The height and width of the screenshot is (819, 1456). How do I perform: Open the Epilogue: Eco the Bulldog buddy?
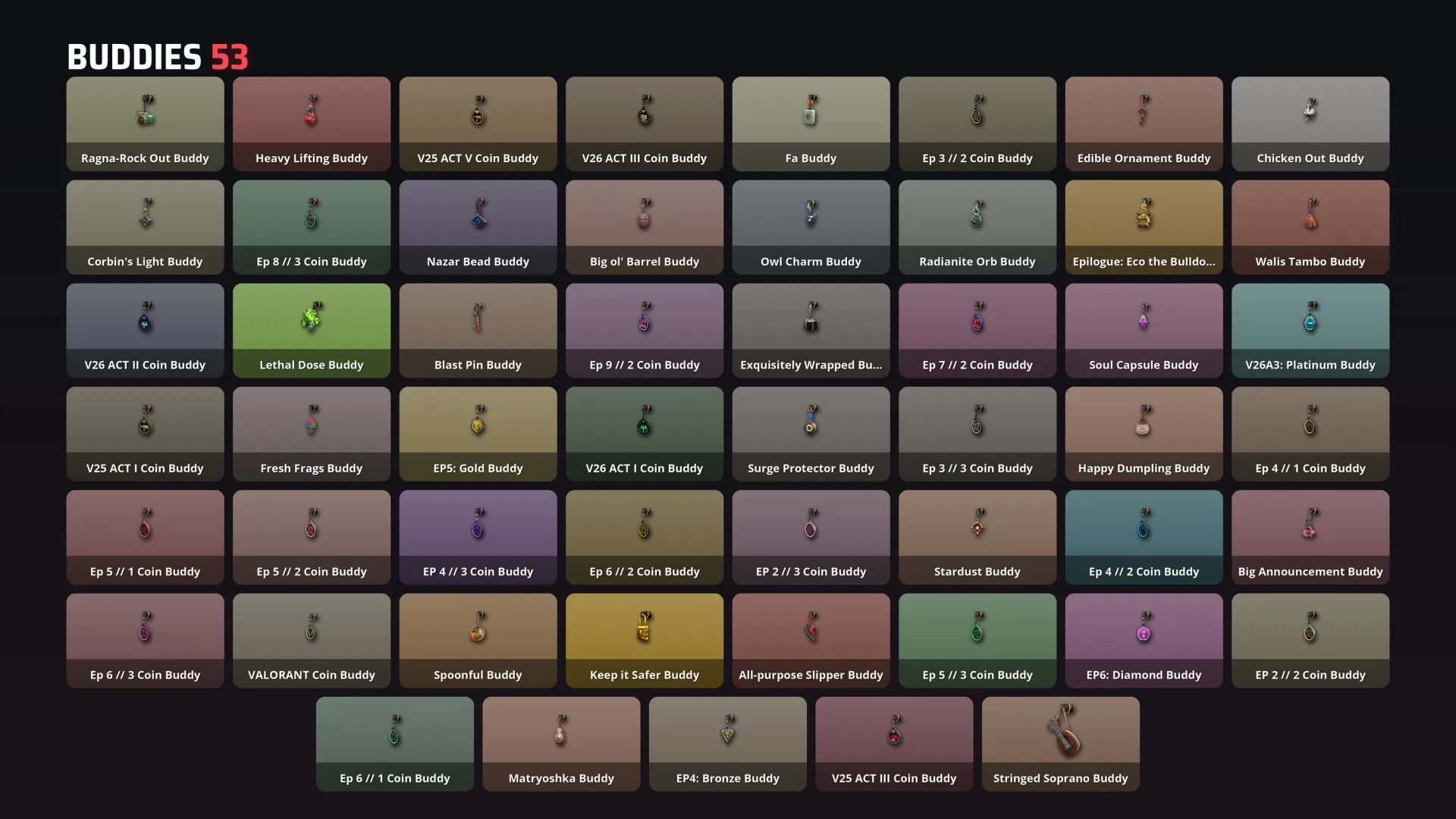click(x=1144, y=227)
